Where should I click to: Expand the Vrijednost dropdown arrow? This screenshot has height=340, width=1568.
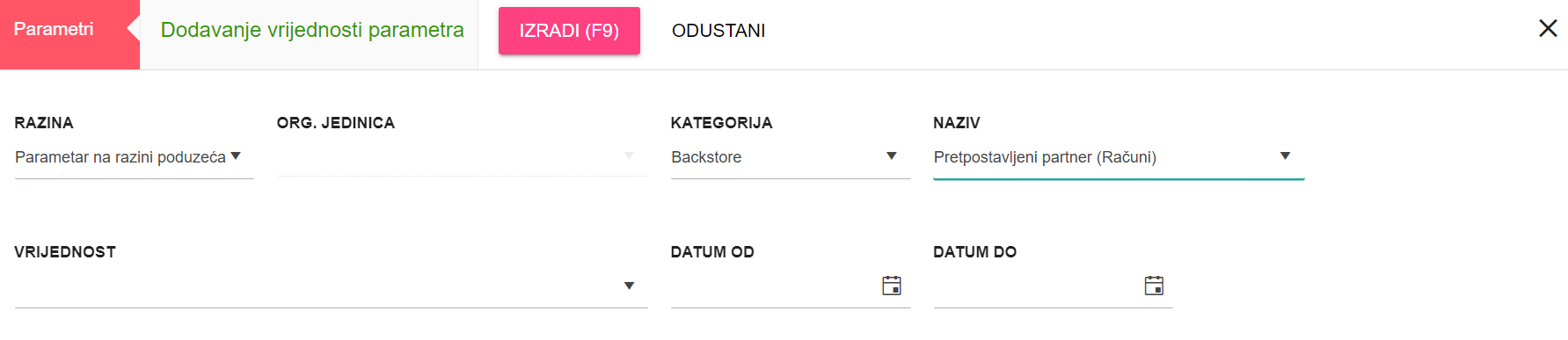click(629, 286)
